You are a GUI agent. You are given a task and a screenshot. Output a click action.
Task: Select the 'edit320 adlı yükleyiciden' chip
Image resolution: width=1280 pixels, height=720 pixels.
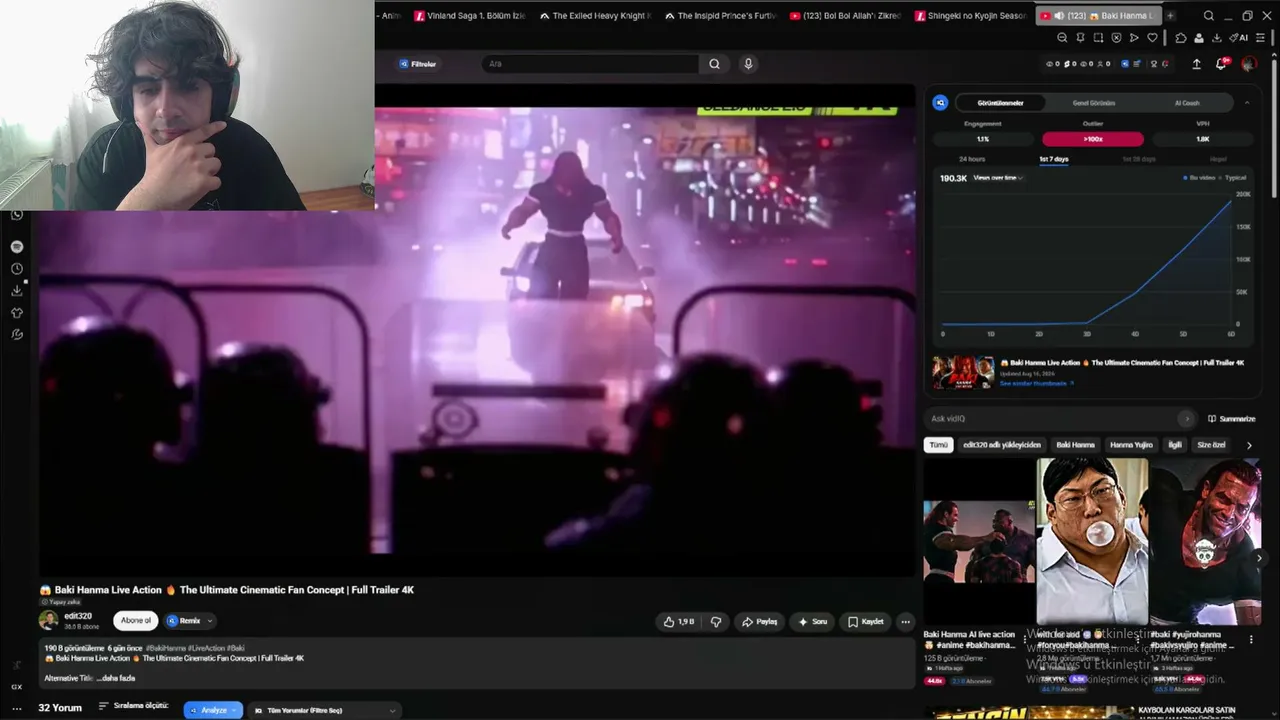(x=1002, y=445)
